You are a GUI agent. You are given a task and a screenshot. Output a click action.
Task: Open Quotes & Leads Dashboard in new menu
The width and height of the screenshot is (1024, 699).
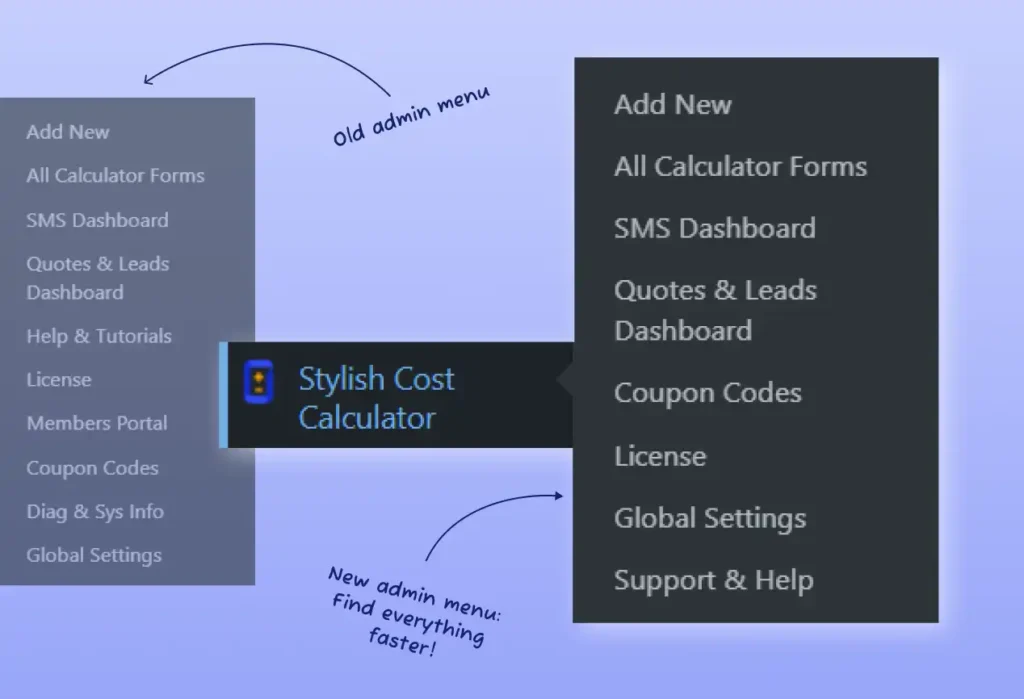click(715, 310)
